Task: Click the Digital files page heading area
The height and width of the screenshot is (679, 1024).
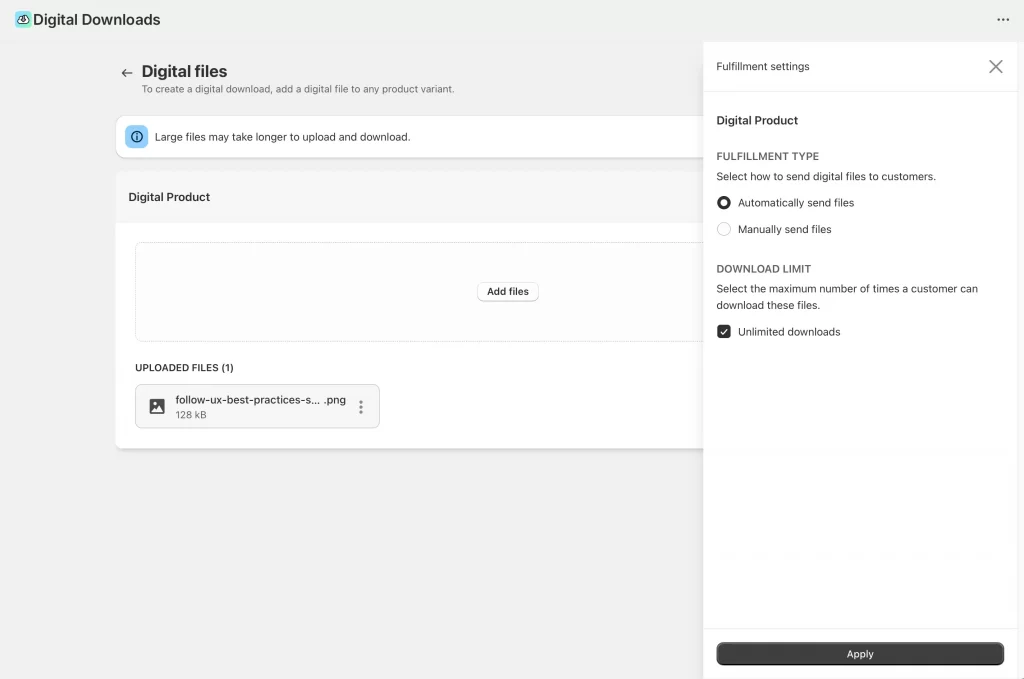Action: point(184,71)
